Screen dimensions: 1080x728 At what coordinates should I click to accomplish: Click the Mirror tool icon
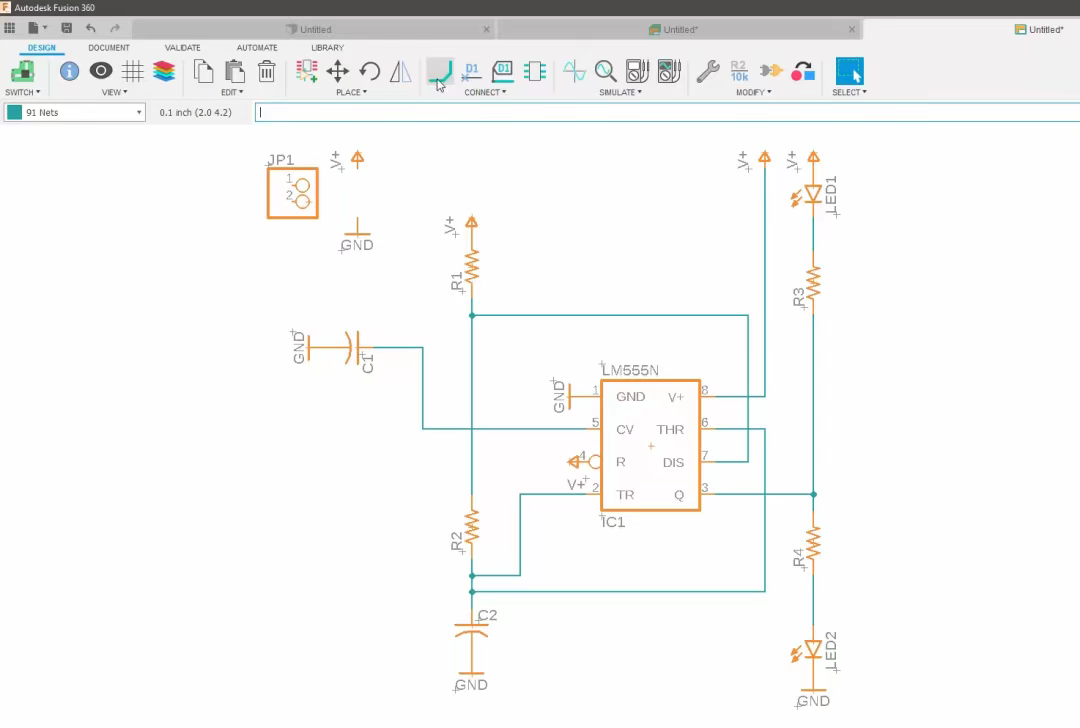click(x=400, y=71)
